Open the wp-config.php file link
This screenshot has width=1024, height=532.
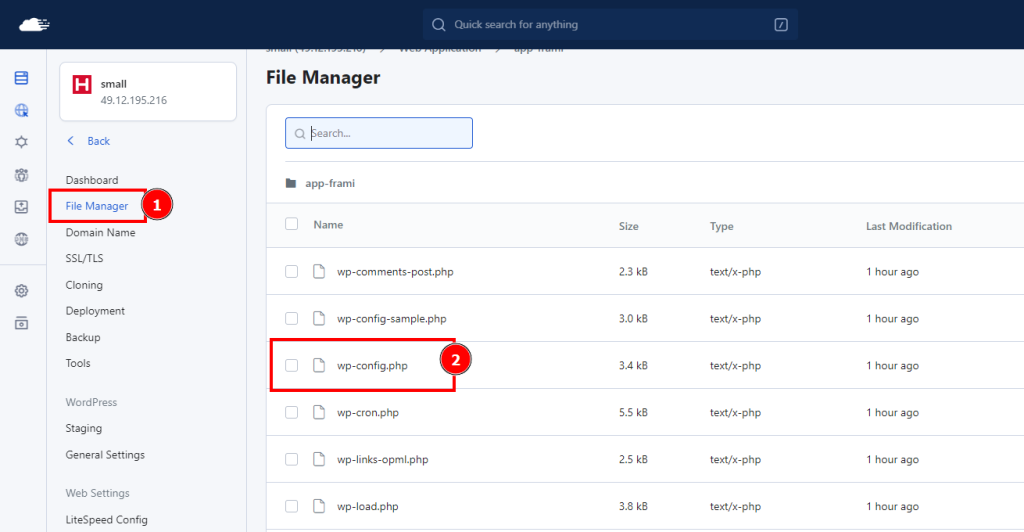372,366
